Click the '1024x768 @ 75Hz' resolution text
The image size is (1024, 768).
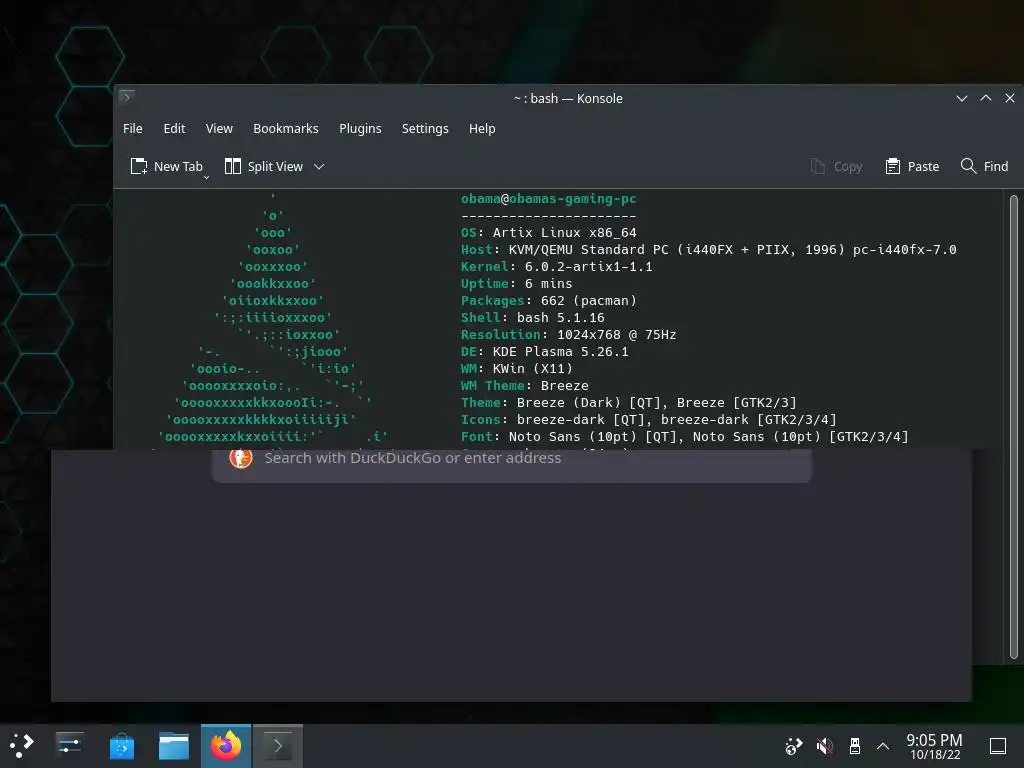coord(616,334)
